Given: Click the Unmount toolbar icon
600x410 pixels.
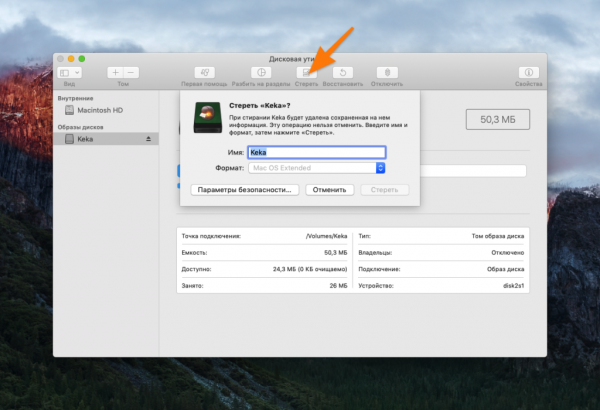Looking at the screenshot, I should (387, 72).
